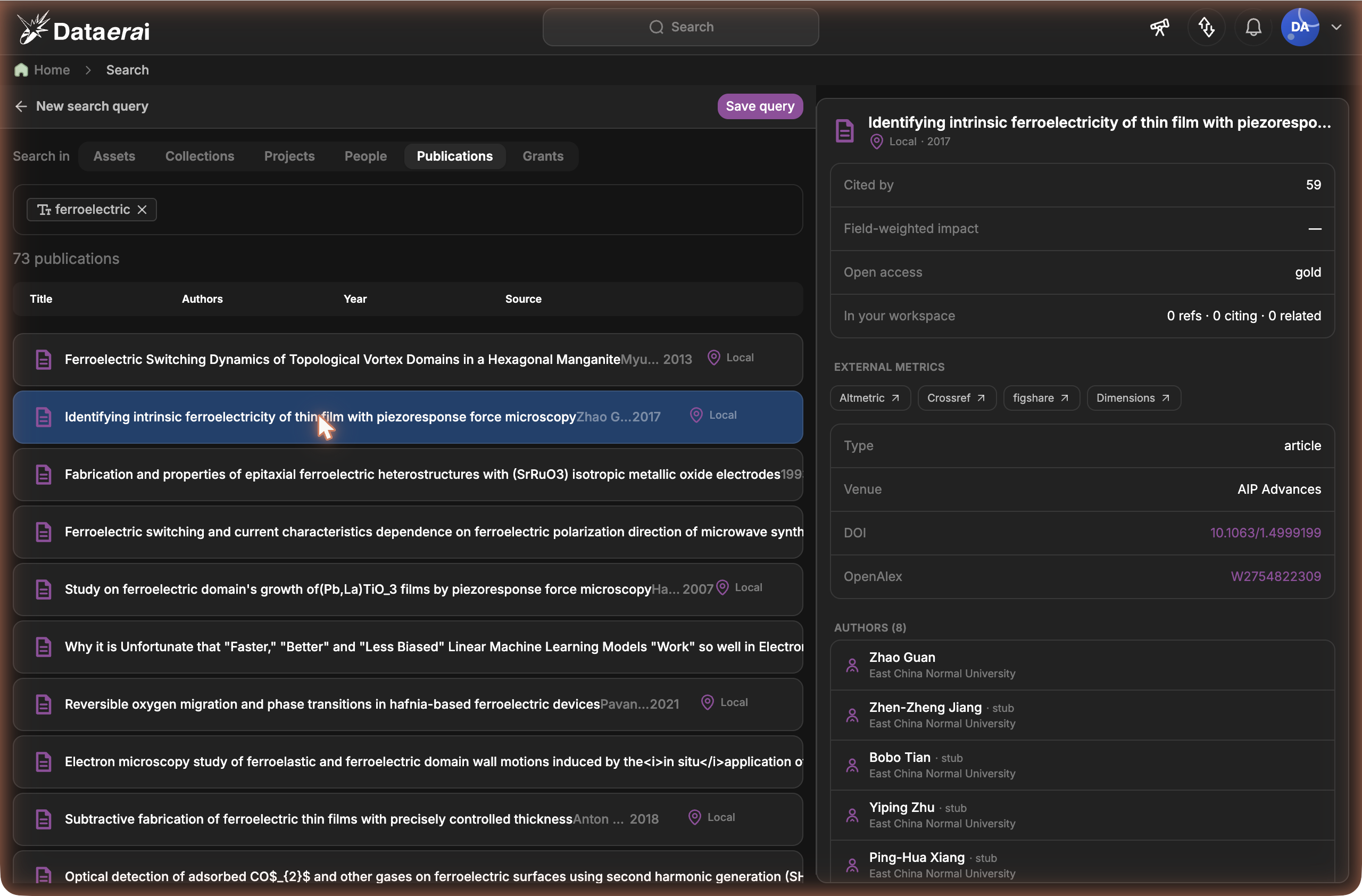
Task: Click Local pin icon in detail panel header
Action: pos(876,142)
